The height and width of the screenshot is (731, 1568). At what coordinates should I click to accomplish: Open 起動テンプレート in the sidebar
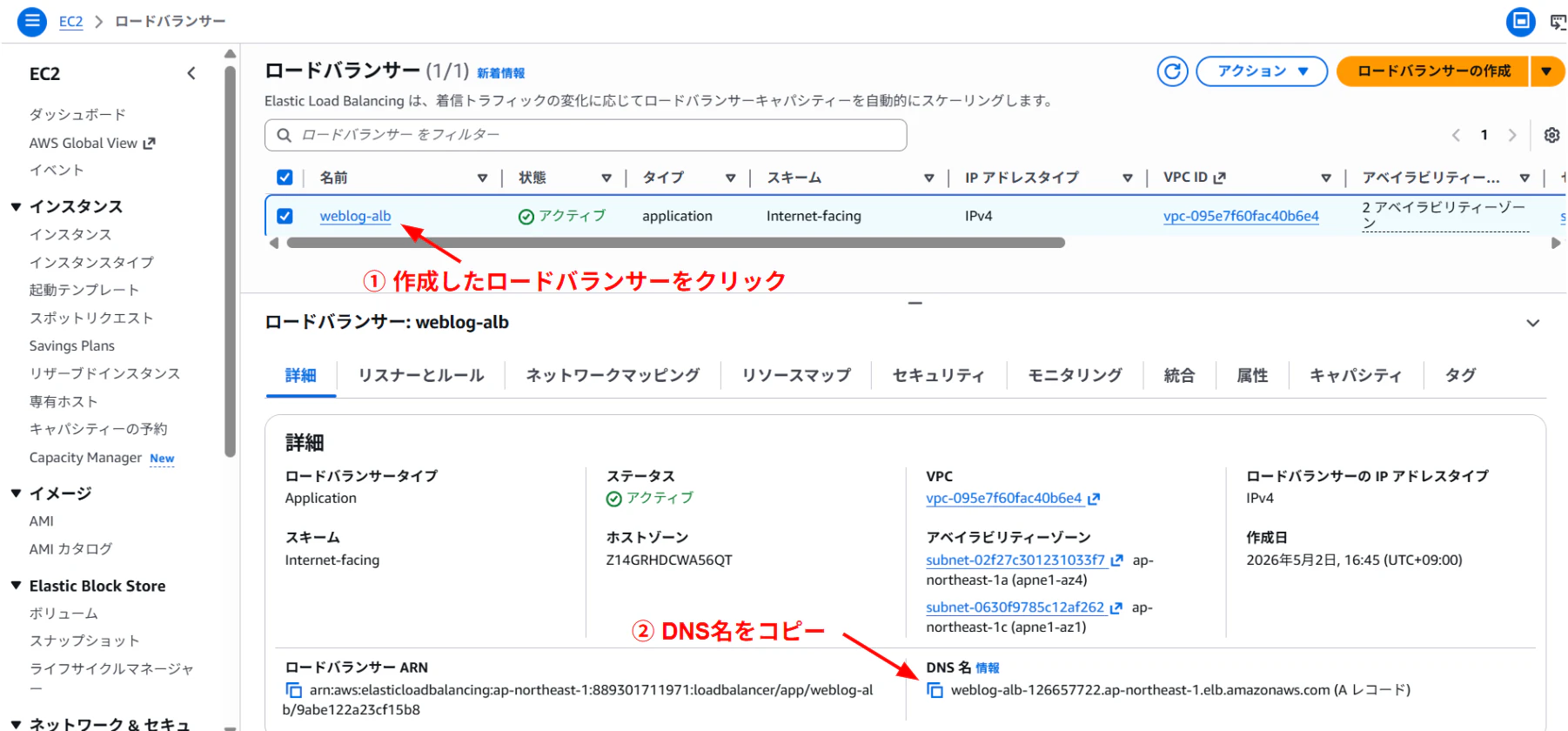[84, 290]
